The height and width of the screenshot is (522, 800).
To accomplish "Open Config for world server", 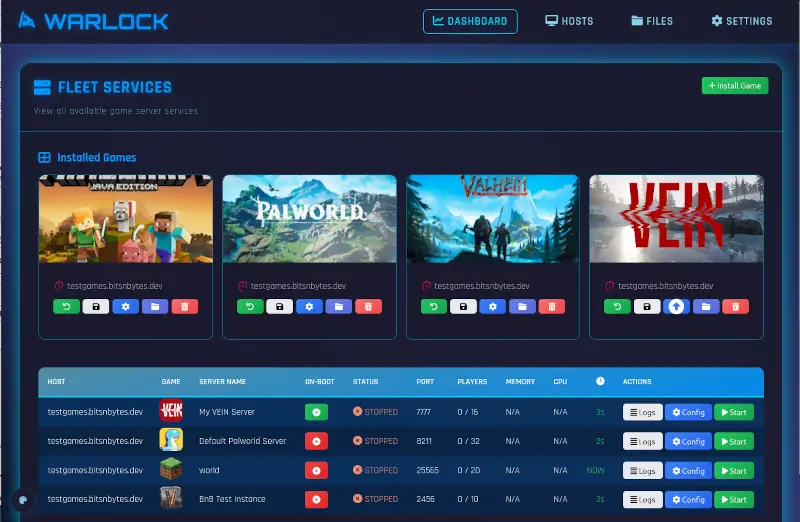I will [688, 470].
